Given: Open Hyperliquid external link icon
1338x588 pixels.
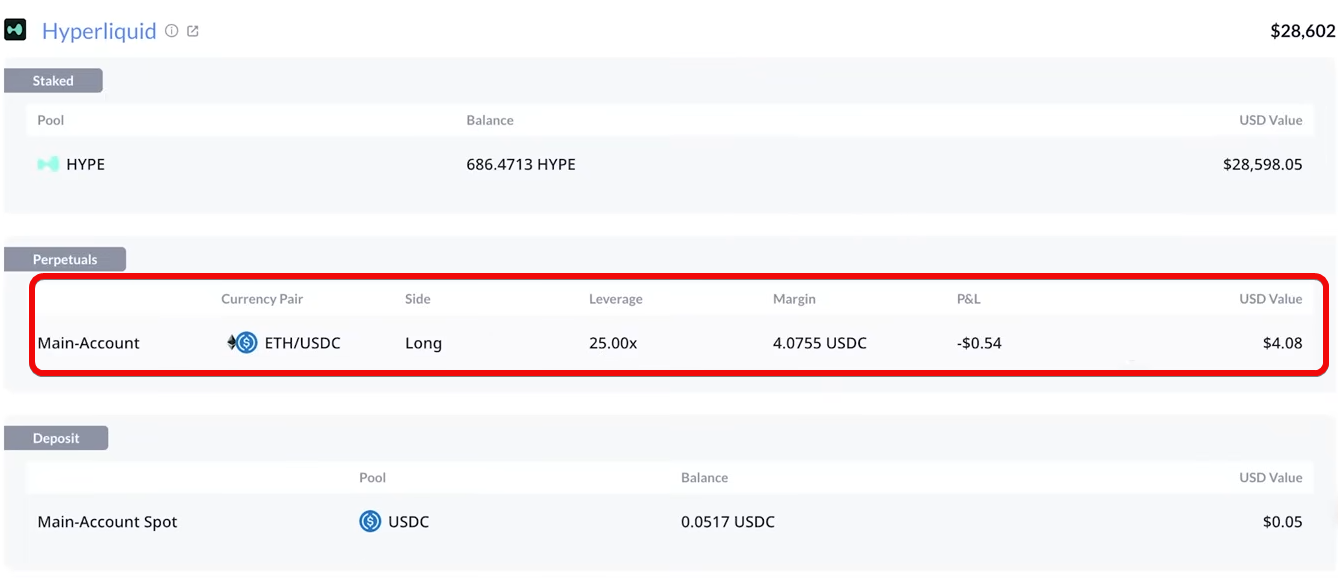Looking at the screenshot, I should click(x=193, y=31).
